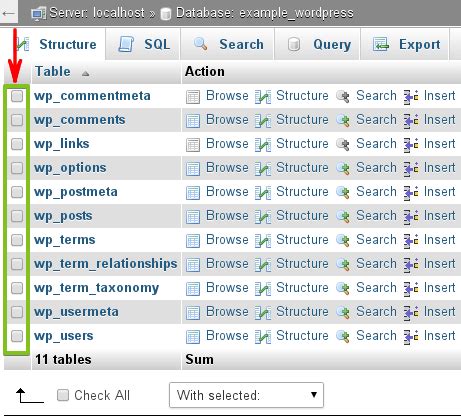This screenshot has height=420, width=461.
Task: Click the database cylinder icon in breadcrumb
Action: pyautogui.click(x=165, y=14)
